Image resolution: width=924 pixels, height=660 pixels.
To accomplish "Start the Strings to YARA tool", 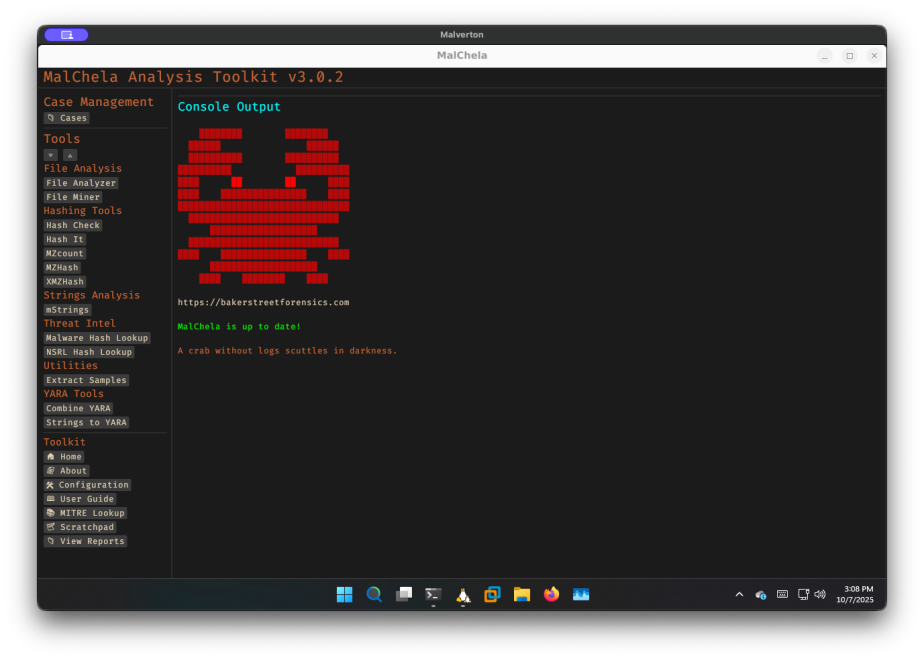I will coord(86,422).
